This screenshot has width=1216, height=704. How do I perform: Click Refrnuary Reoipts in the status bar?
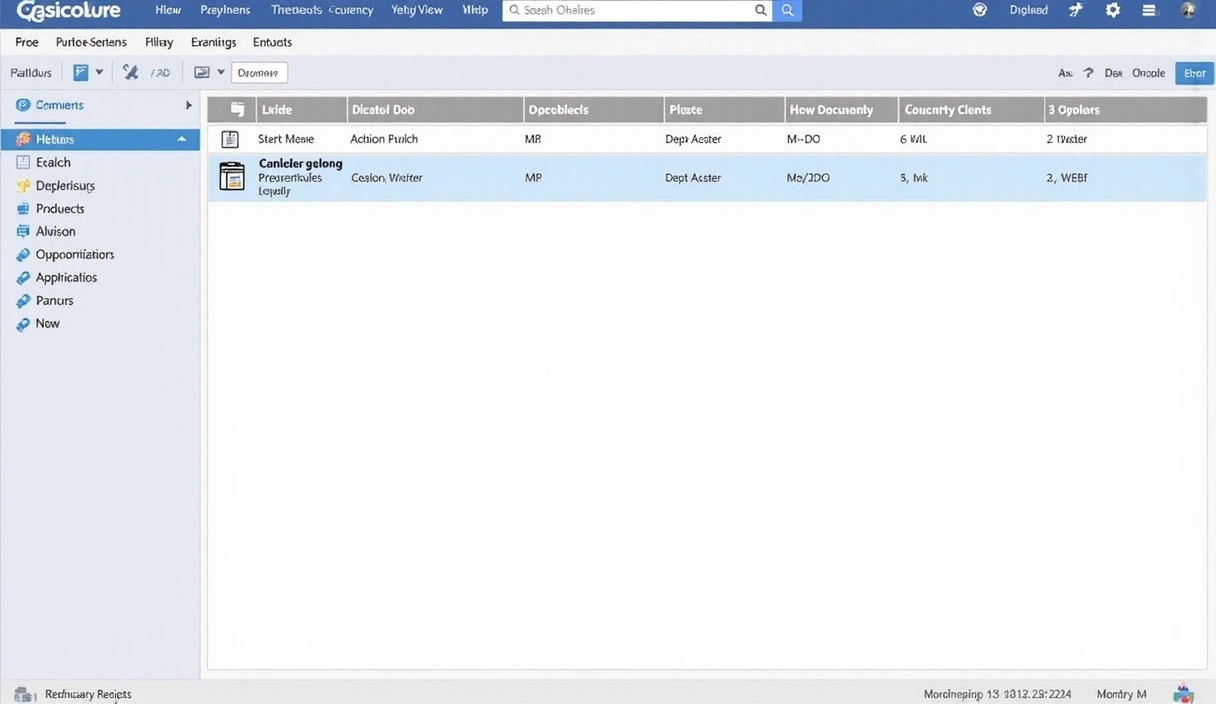tap(88, 694)
